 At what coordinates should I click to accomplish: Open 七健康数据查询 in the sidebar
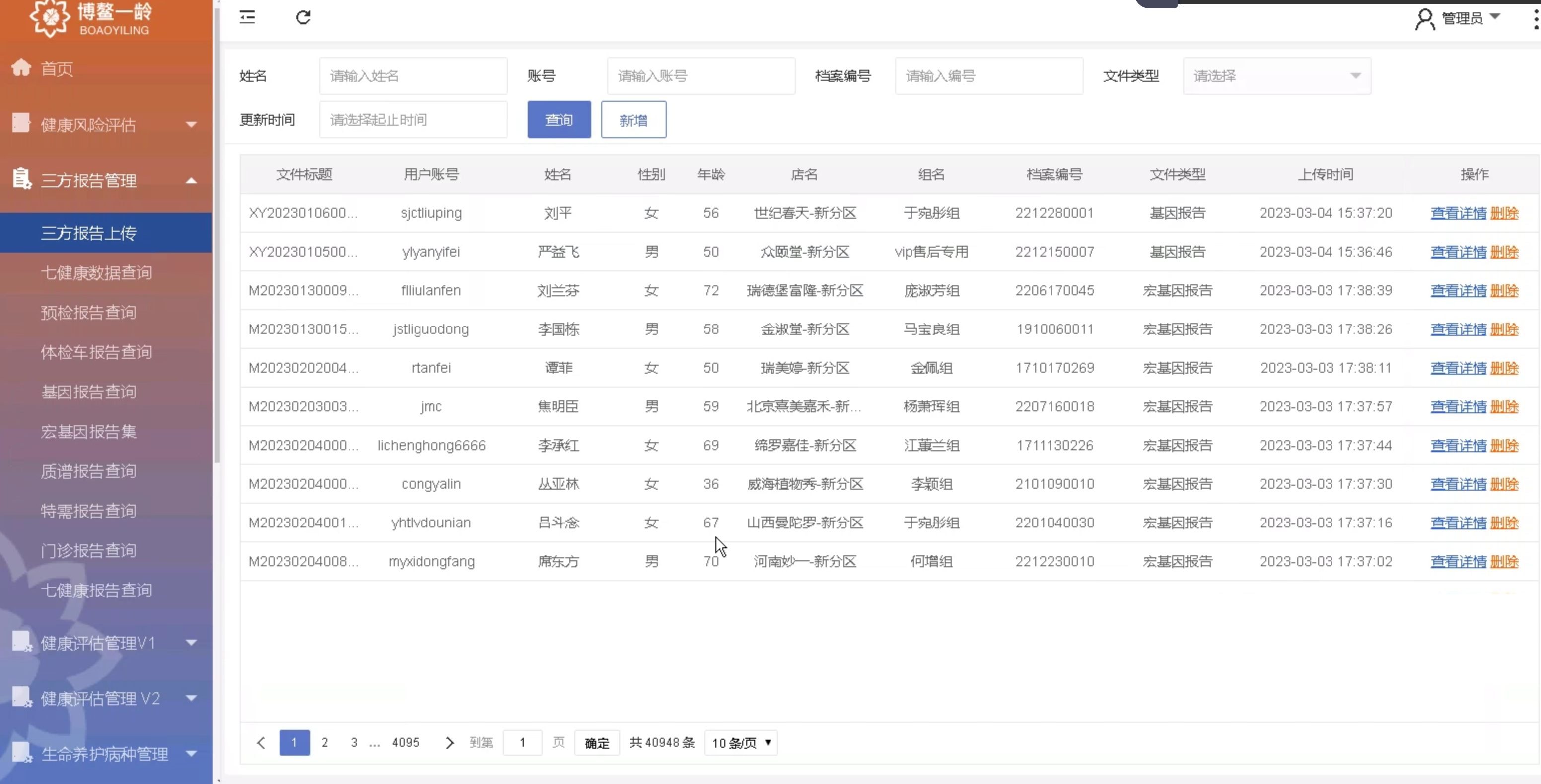pyautogui.click(x=96, y=273)
